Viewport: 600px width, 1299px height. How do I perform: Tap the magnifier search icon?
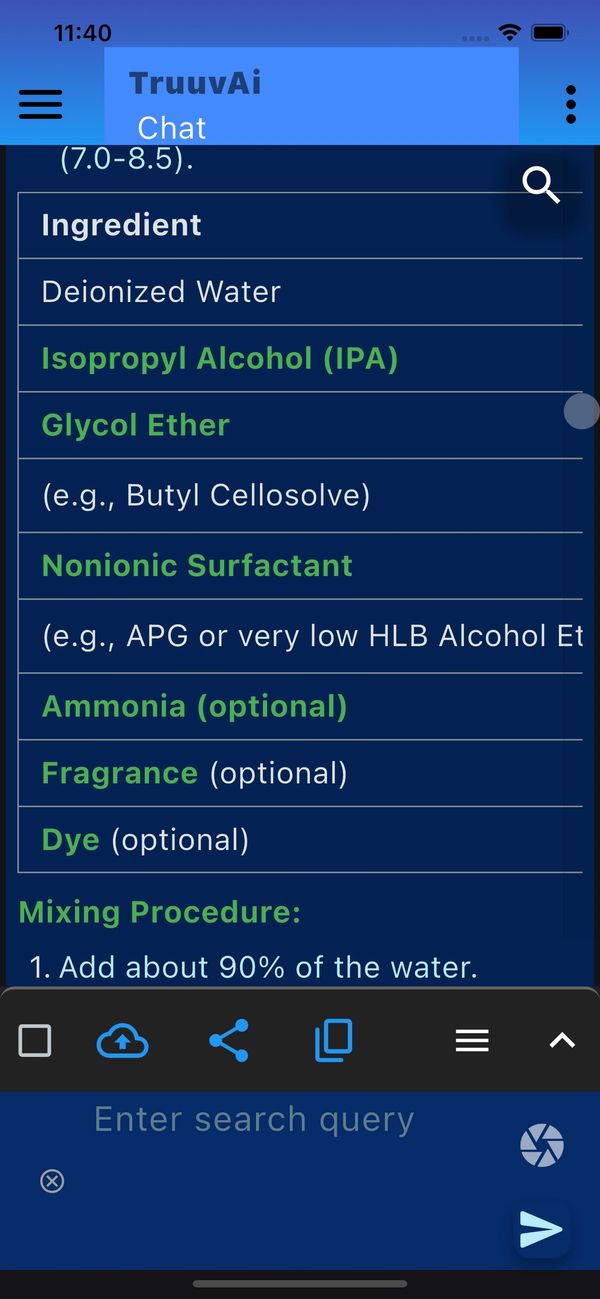point(541,185)
